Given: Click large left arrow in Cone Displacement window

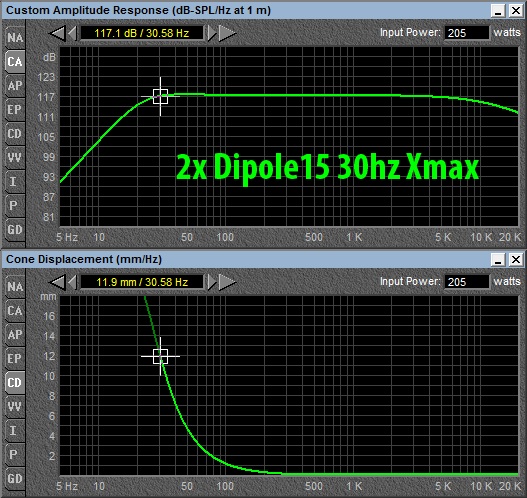Looking at the screenshot, I should point(57,282).
